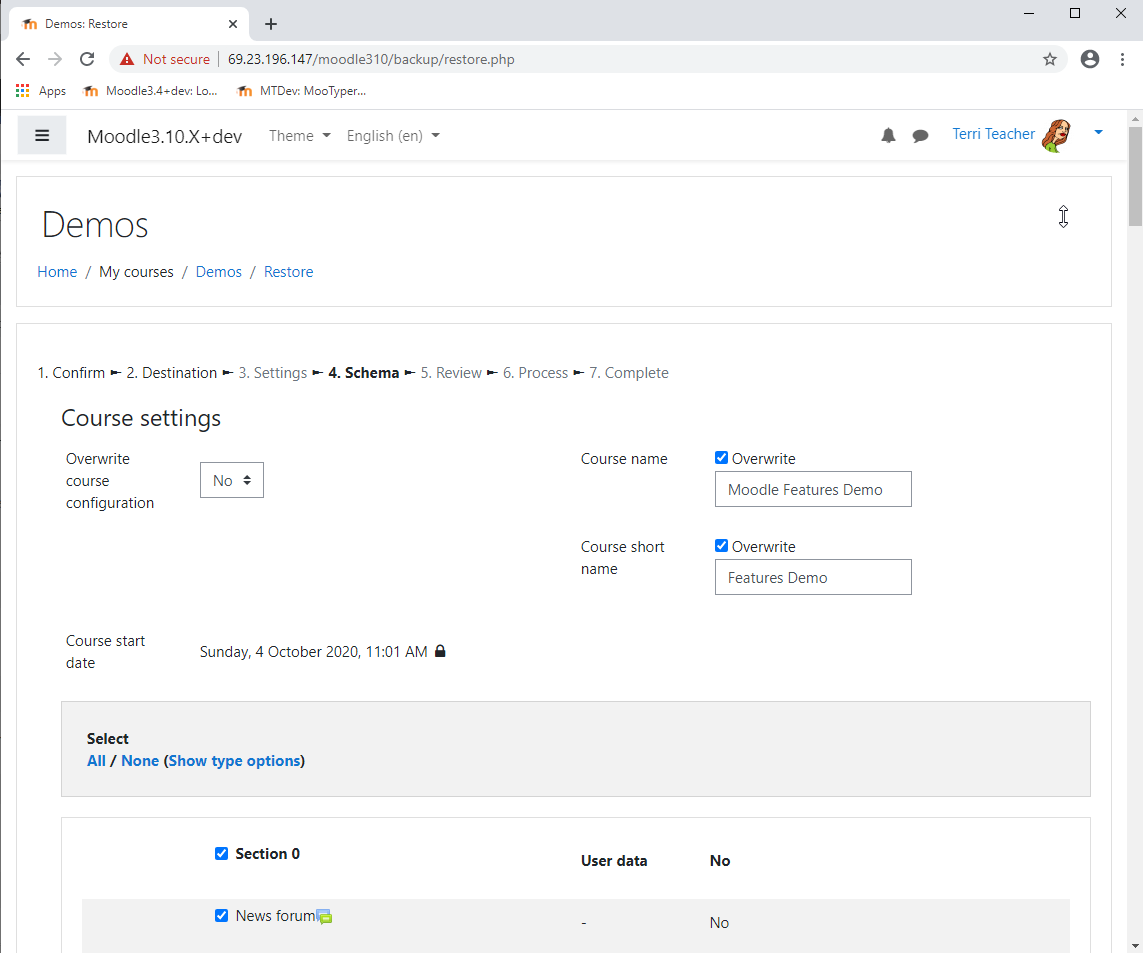Open the Chrome three-dot menu

[x=1122, y=59]
